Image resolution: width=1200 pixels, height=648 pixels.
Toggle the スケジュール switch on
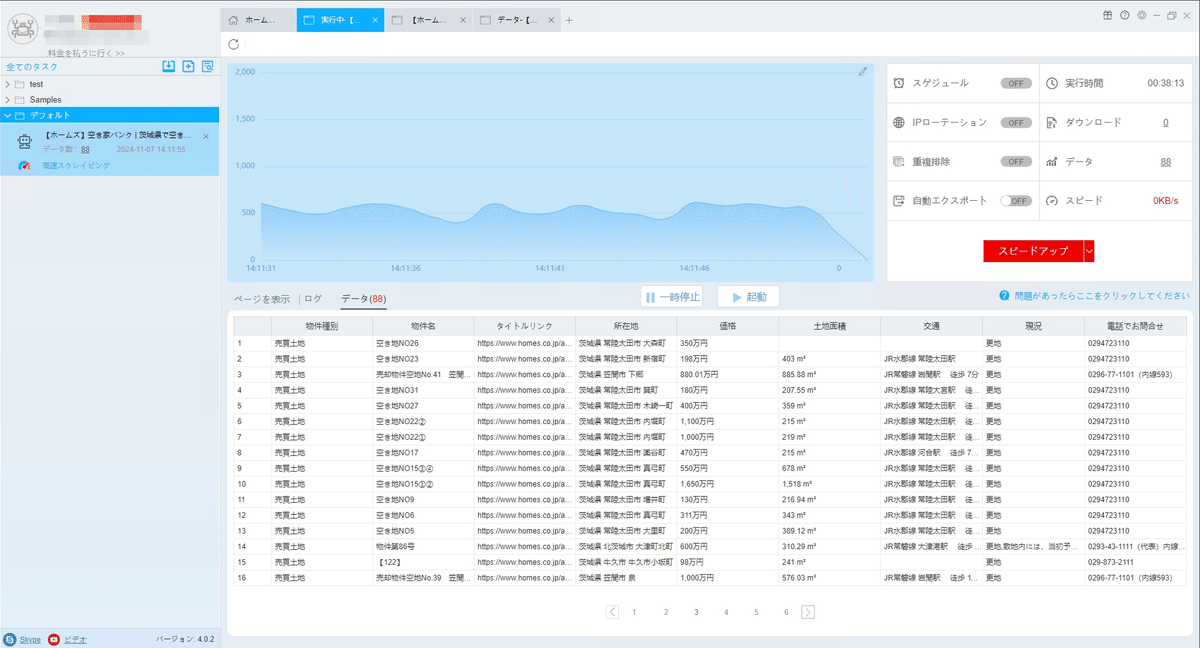(x=1016, y=83)
